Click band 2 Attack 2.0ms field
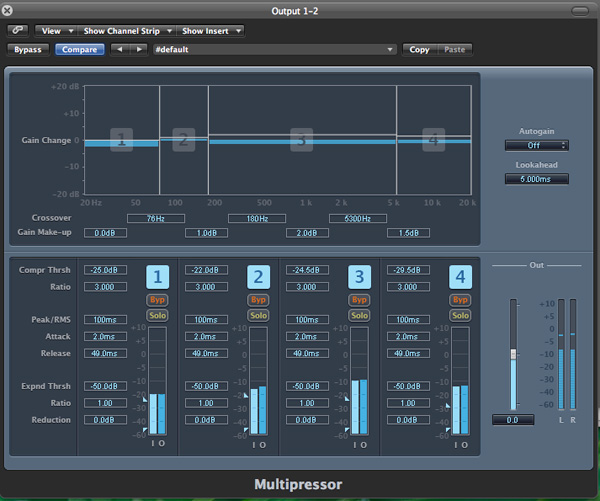600x501 pixels. [206, 336]
